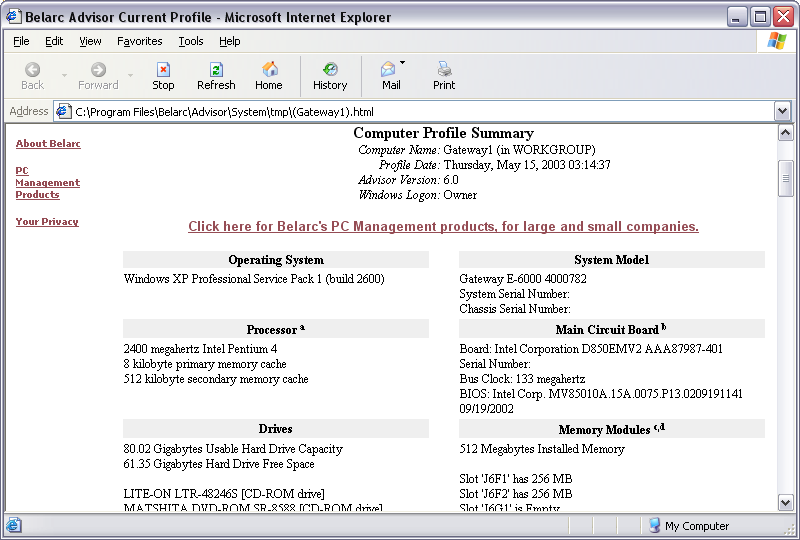Click the status bar page icon

(13, 525)
